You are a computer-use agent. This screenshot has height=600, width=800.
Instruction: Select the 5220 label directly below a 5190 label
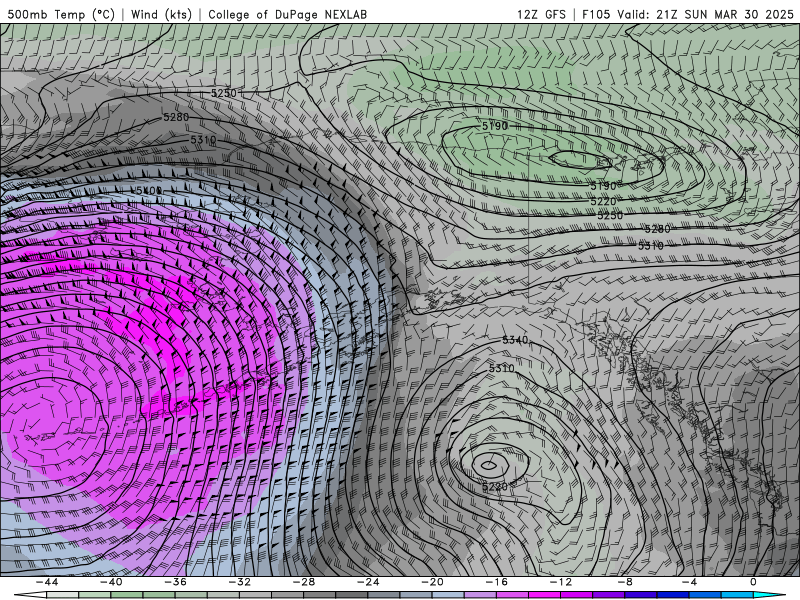coord(604,202)
